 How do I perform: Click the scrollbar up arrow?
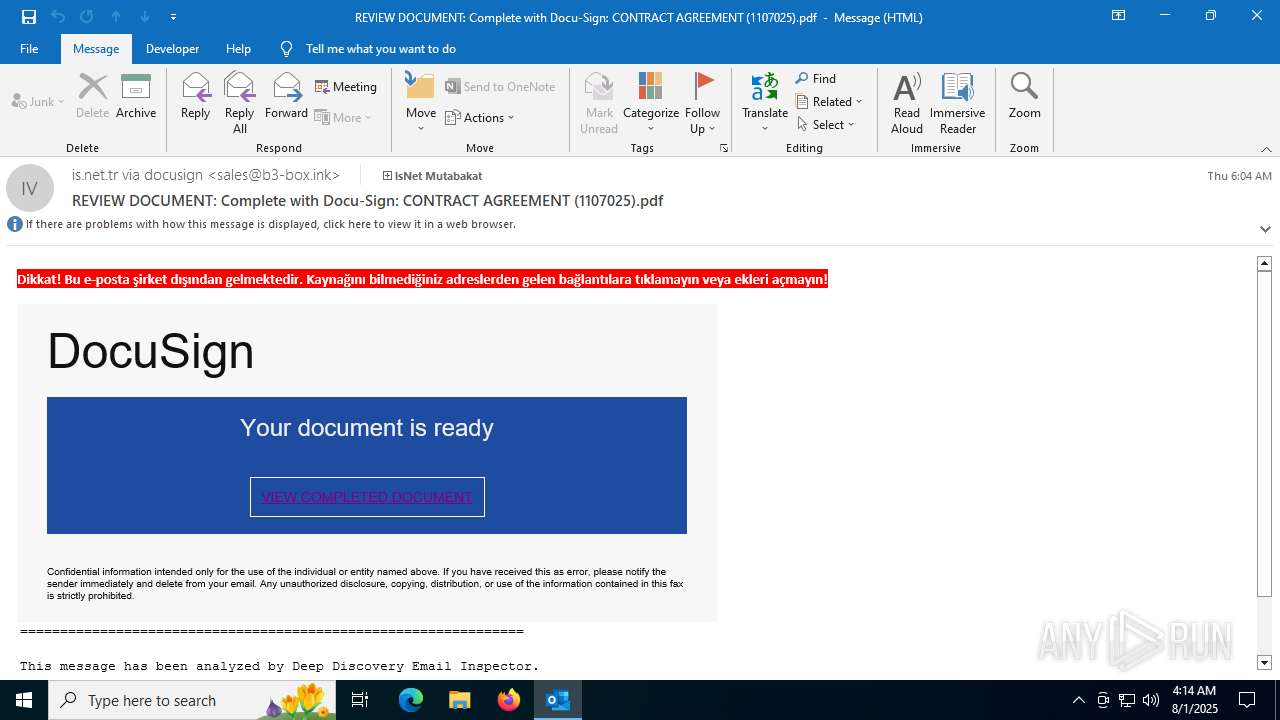(1264, 263)
